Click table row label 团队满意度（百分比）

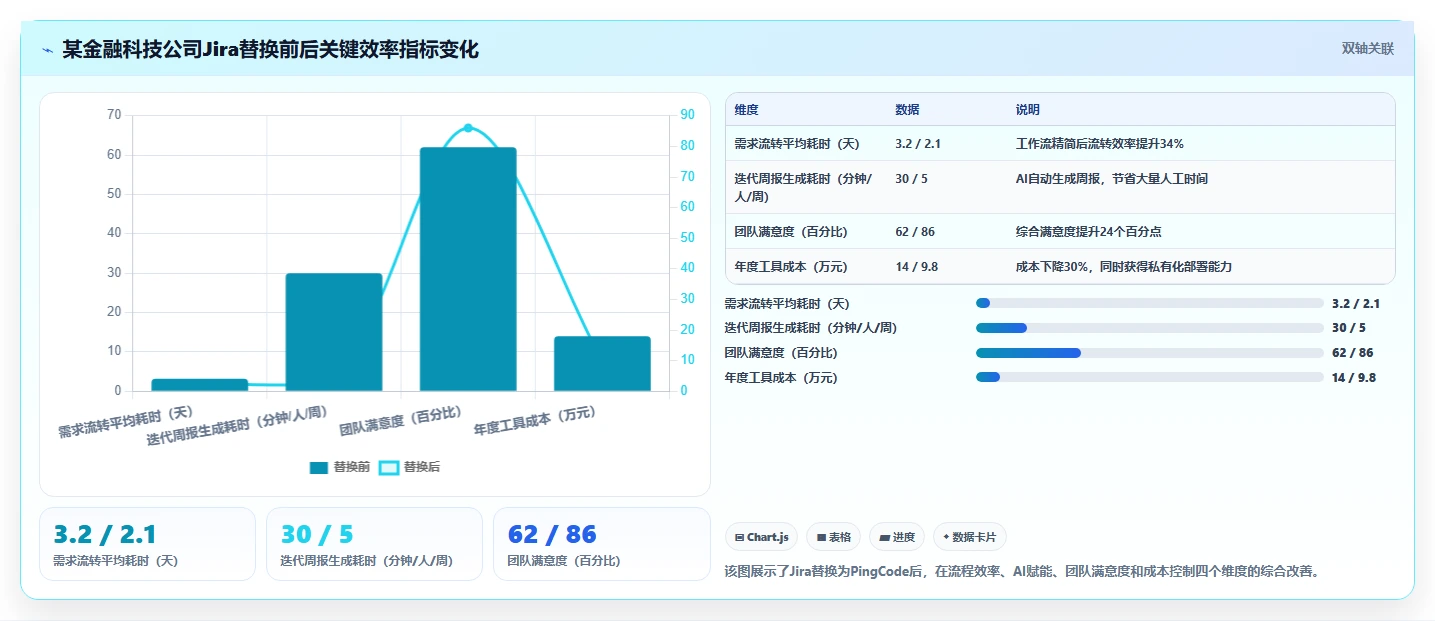[790, 232]
